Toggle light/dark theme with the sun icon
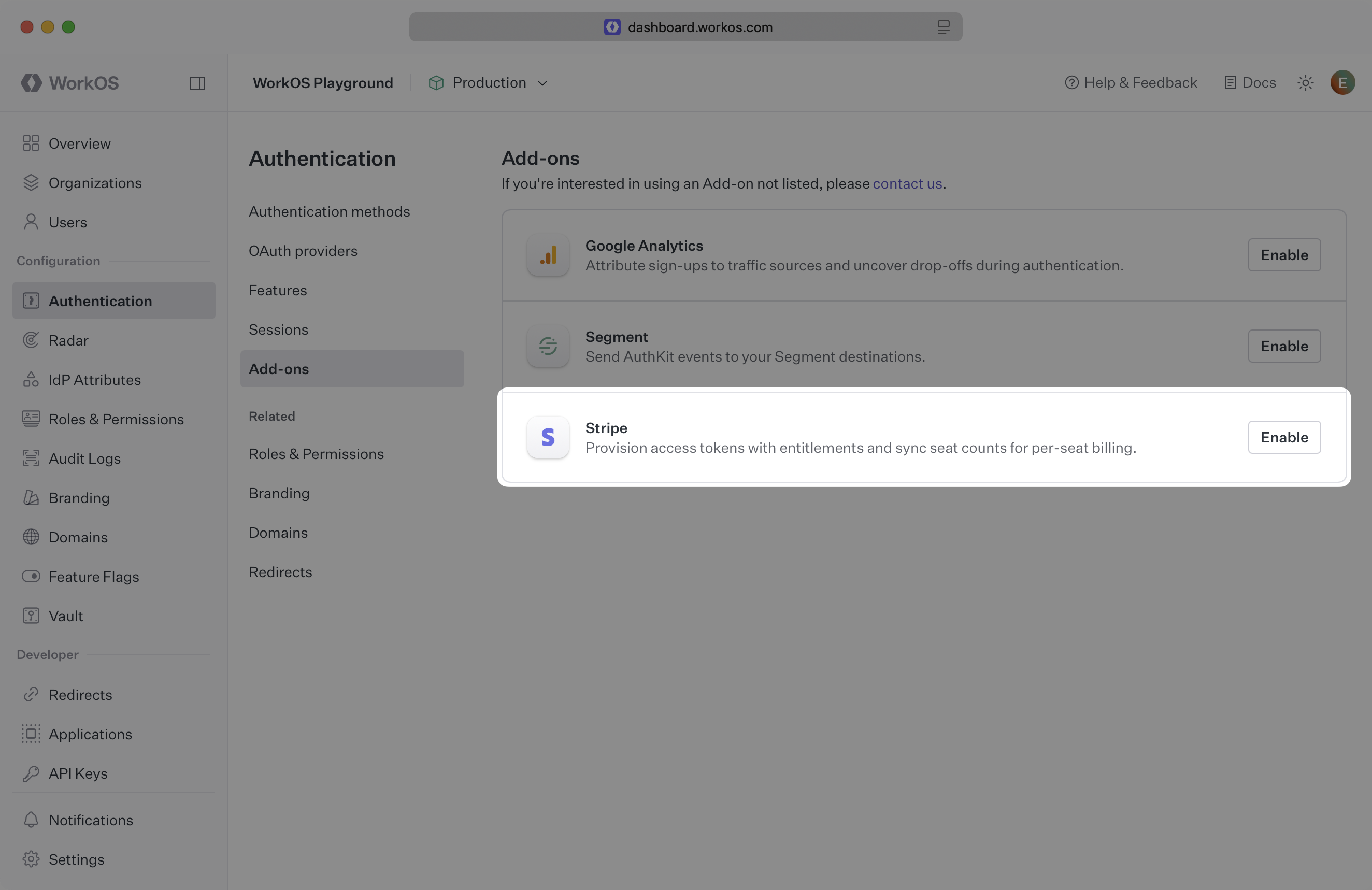 (x=1305, y=82)
